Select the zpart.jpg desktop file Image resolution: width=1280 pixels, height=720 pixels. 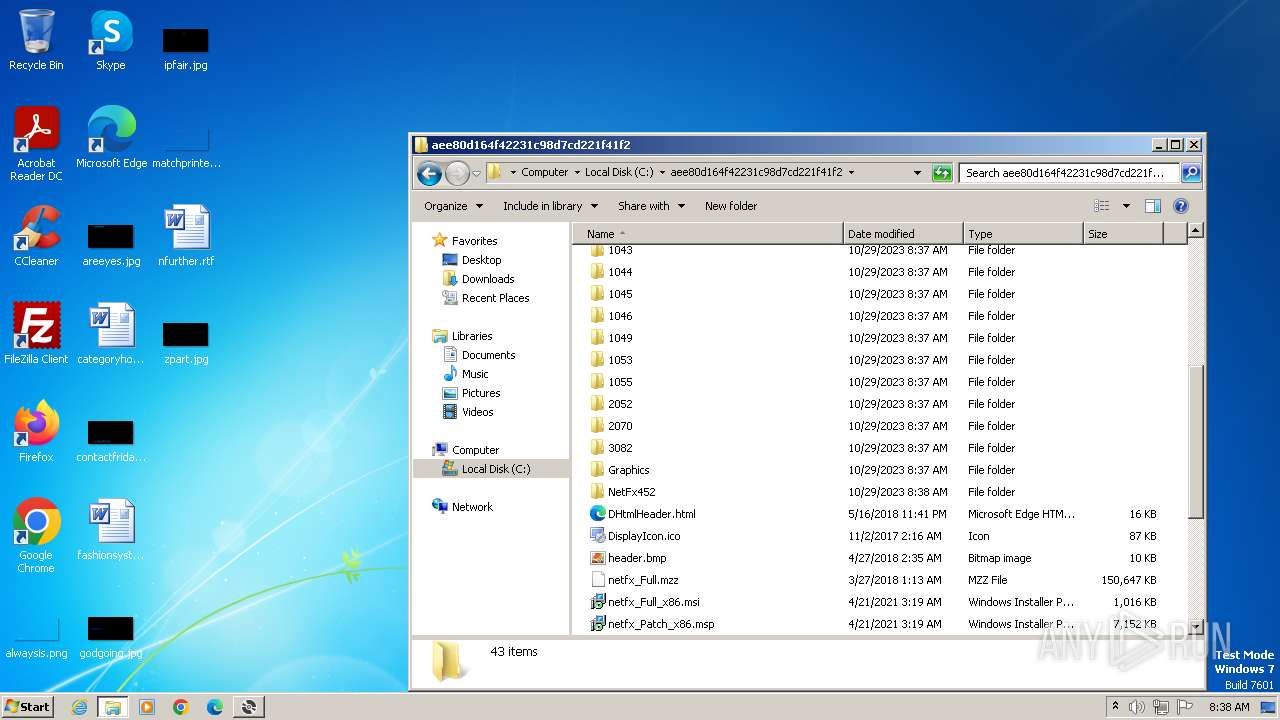pyautogui.click(x=186, y=342)
